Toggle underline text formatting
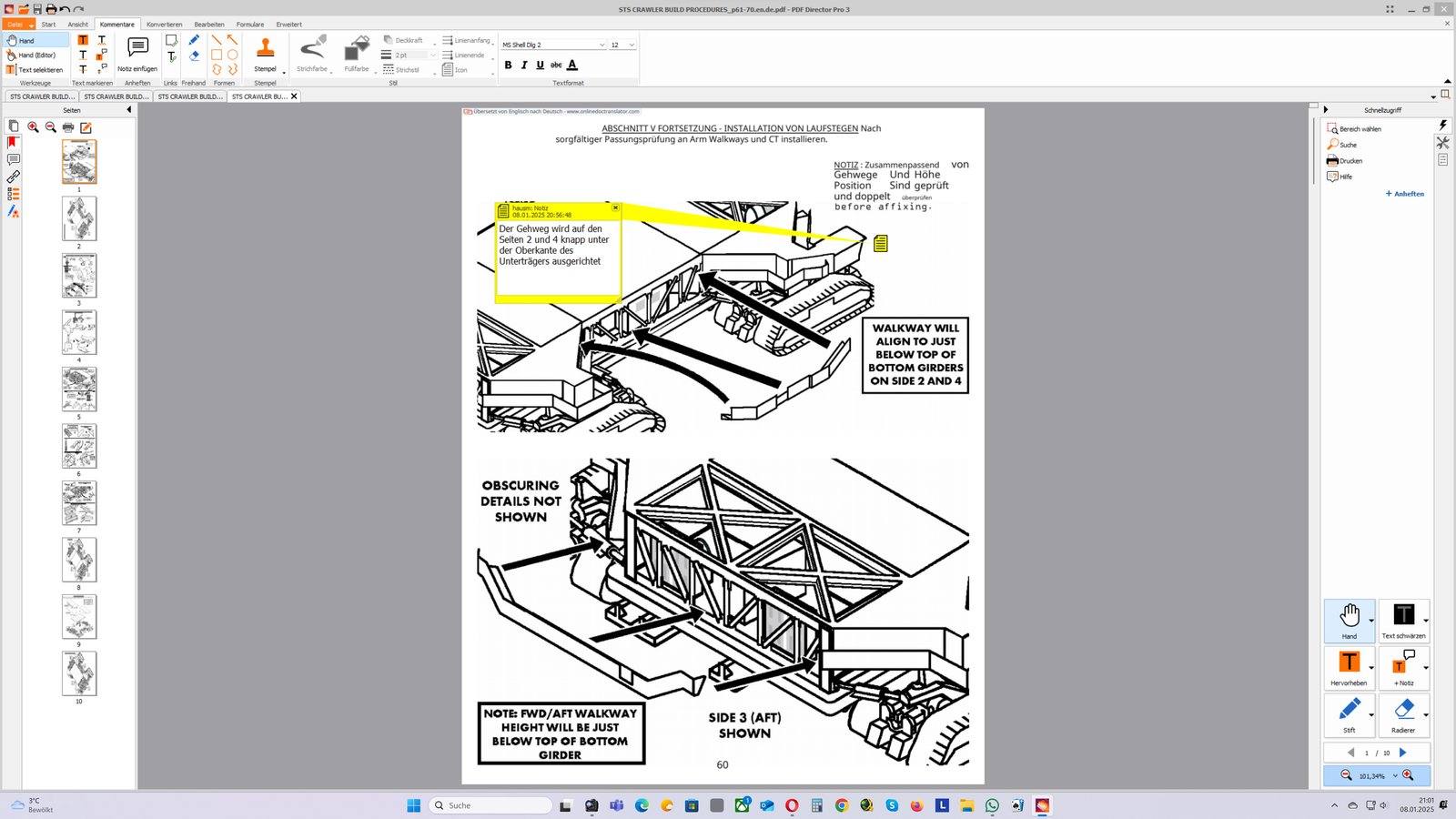This screenshot has width=1456, height=819. pos(540,65)
